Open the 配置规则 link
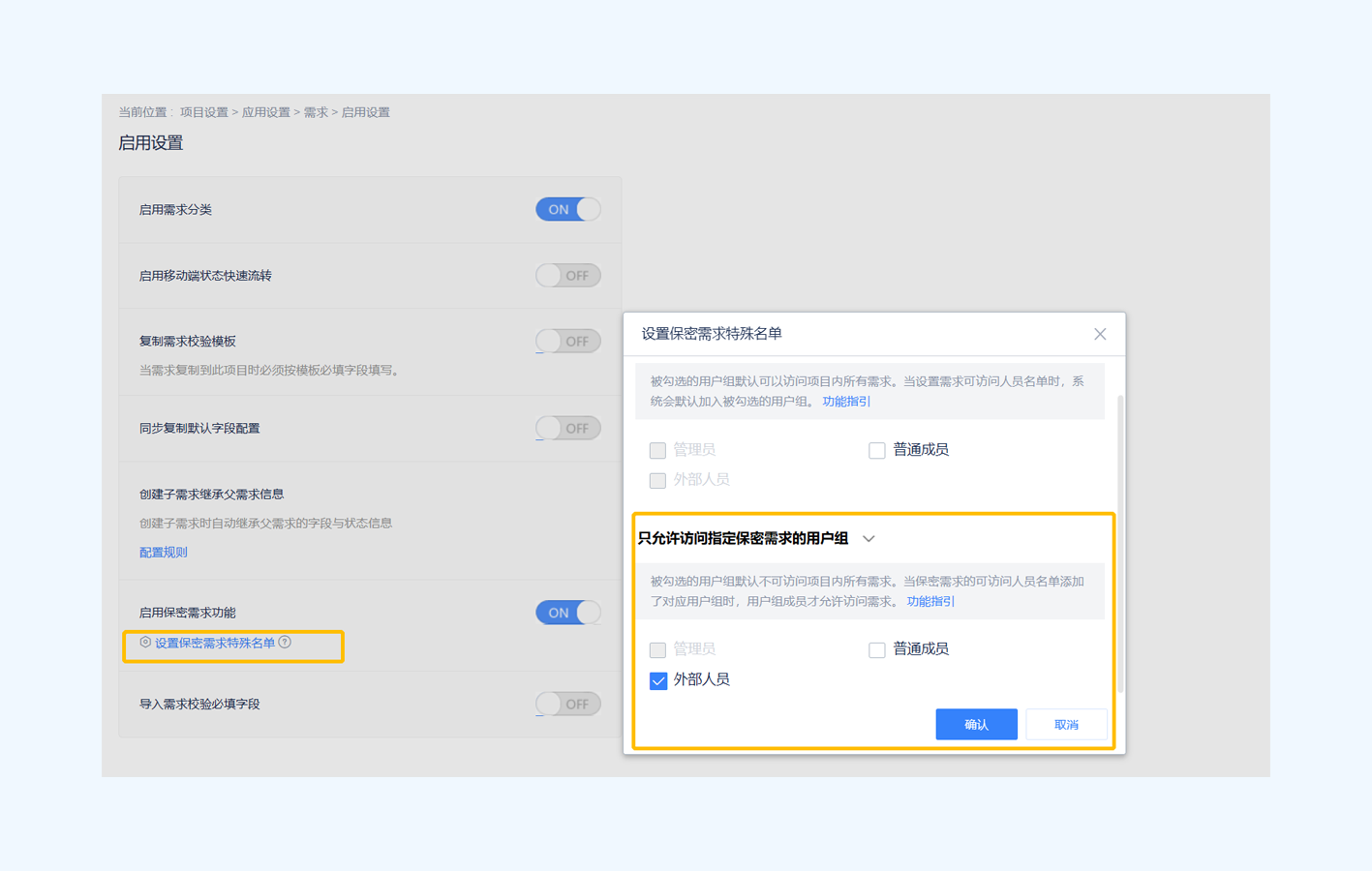Screen dimensions: 1372x871 click(x=164, y=552)
